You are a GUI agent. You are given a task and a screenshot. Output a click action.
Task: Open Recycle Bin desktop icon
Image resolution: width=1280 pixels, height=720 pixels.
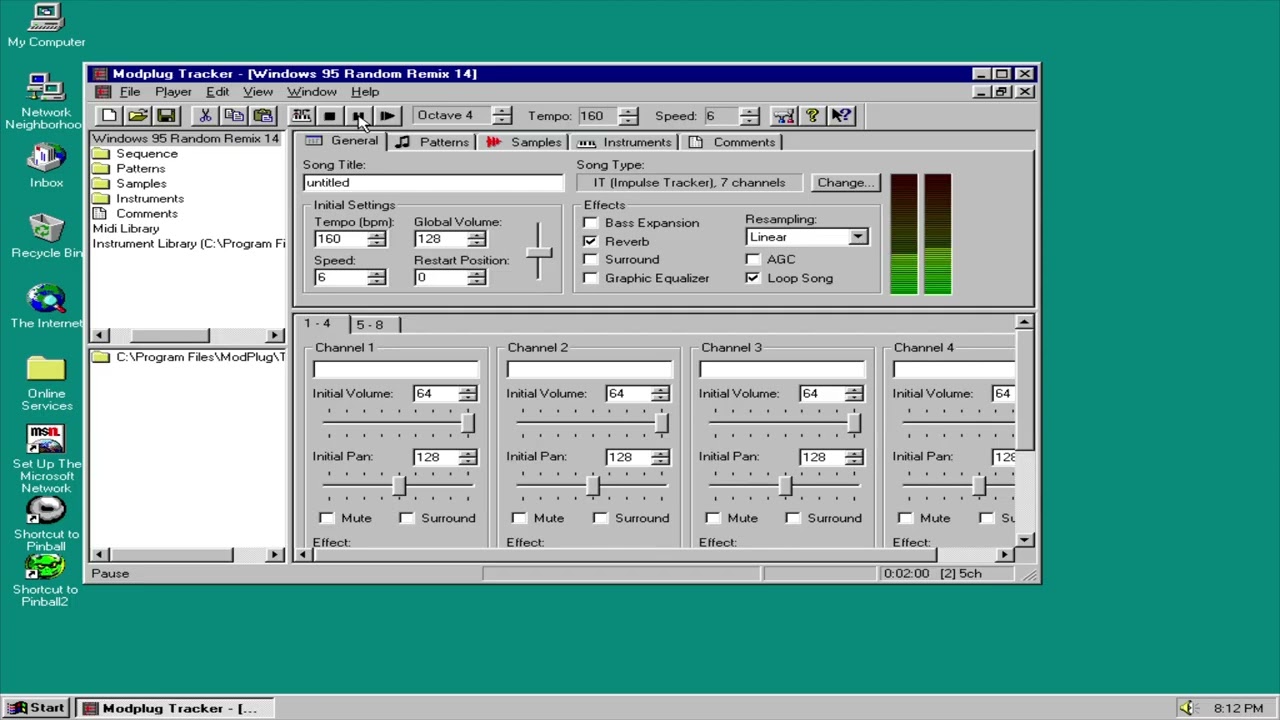click(x=46, y=236)
